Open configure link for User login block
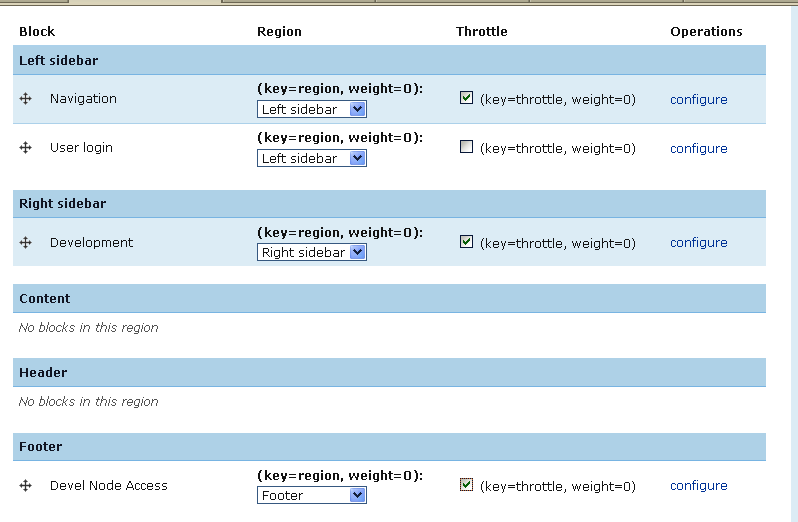 pyautogui.click(x=698, y=149)
